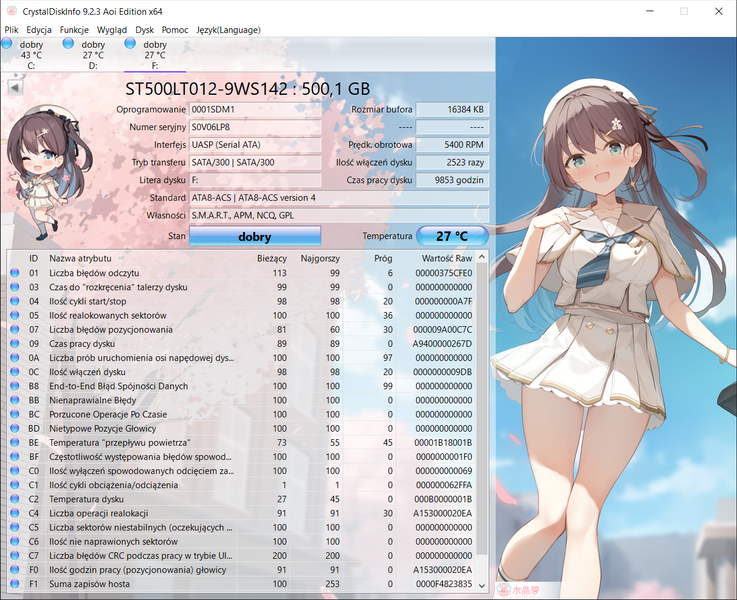This screenshot has width=737, height=600.
Task: Click the Litera dysku field F:
Action: coord(255,180)
